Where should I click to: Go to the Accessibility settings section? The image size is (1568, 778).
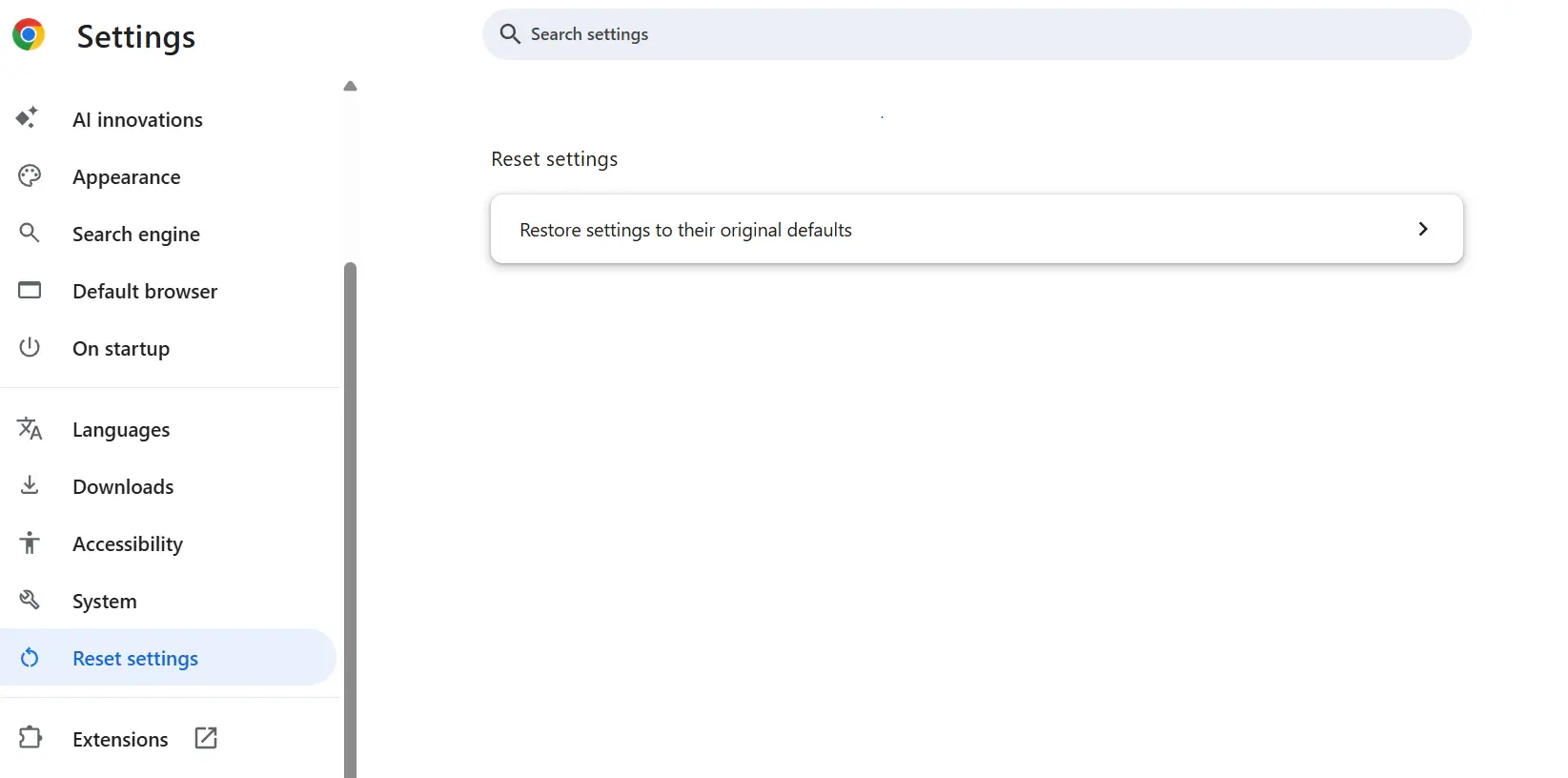point(127,543)
